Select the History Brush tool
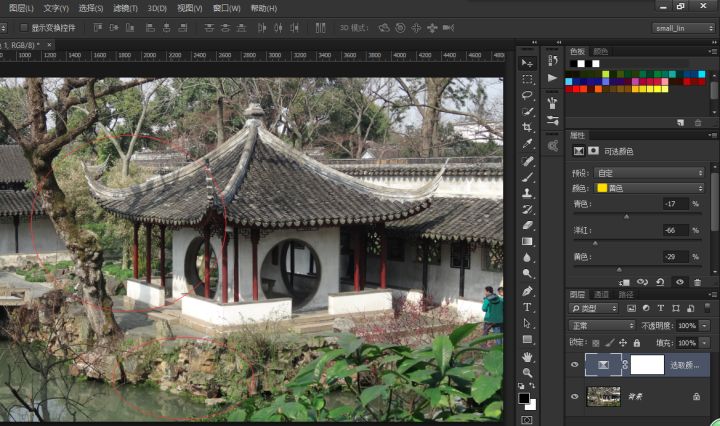 (527, 209)
